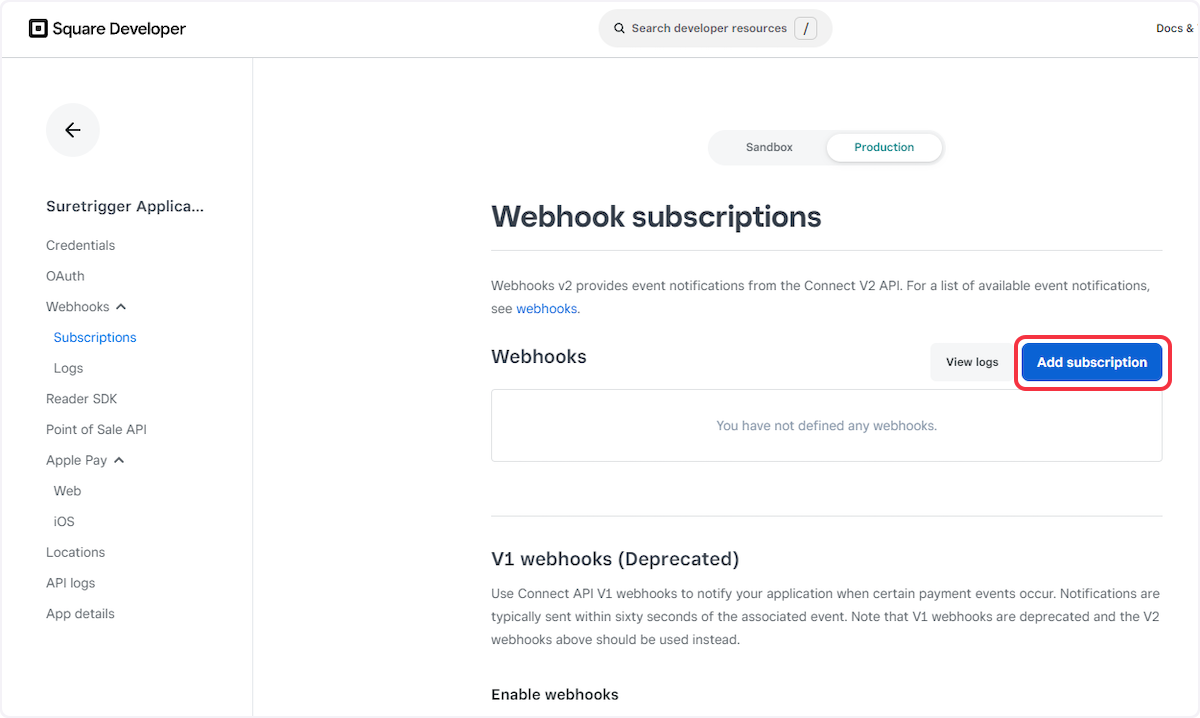Open the App details page
Screen dimensions: 1200x718
tap(80, 613)
